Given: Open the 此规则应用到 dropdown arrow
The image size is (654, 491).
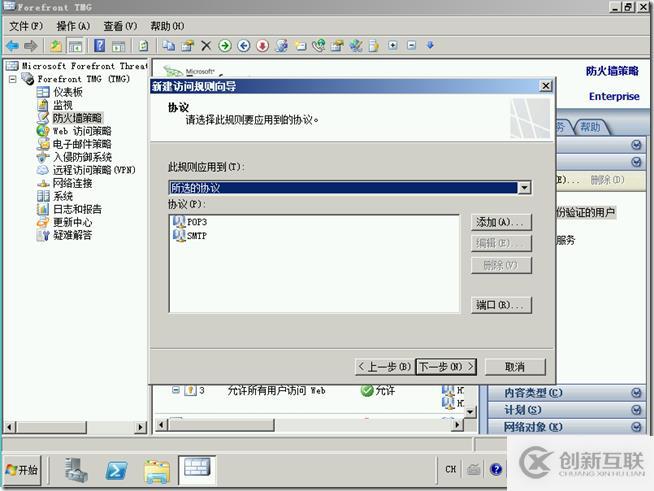Looking at the screenshot, I should (x=524, y=188).
